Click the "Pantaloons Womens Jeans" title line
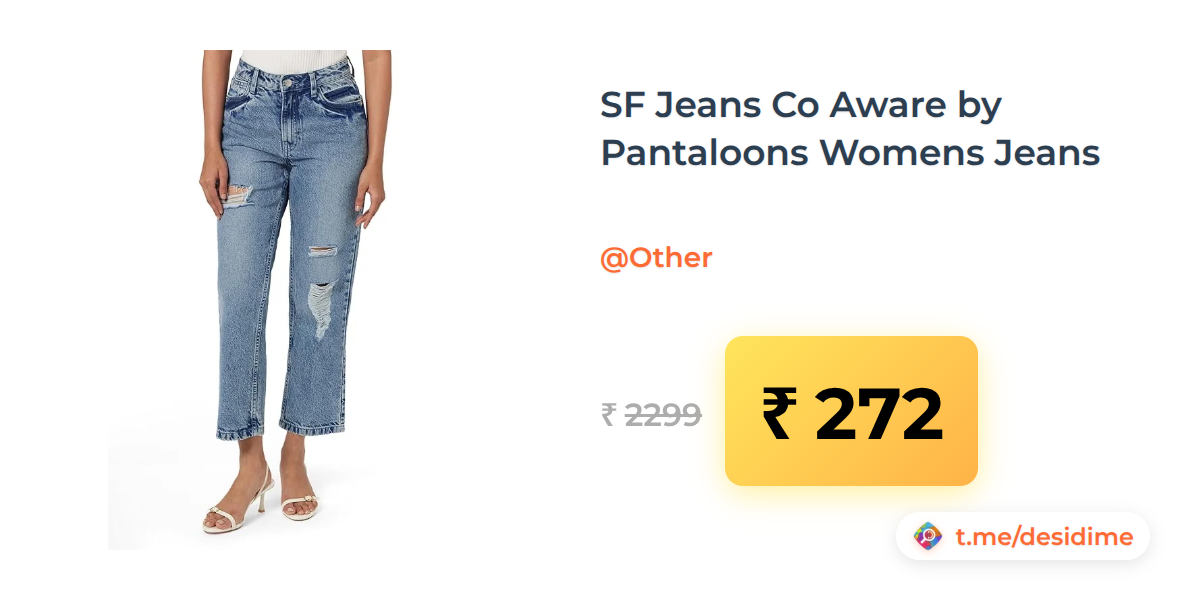The height and width of the screenshot is (600, 1200). click(850, 154)
